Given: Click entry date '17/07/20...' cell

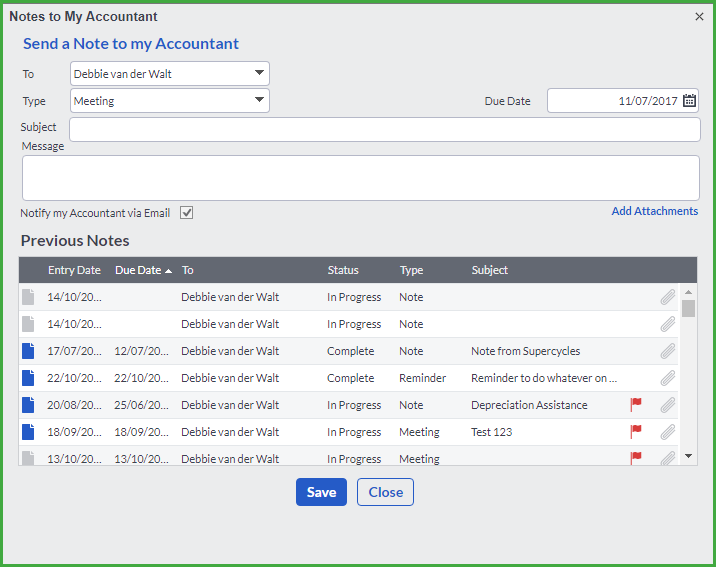Looking at the screenshot, I should (x=74, y=351).
